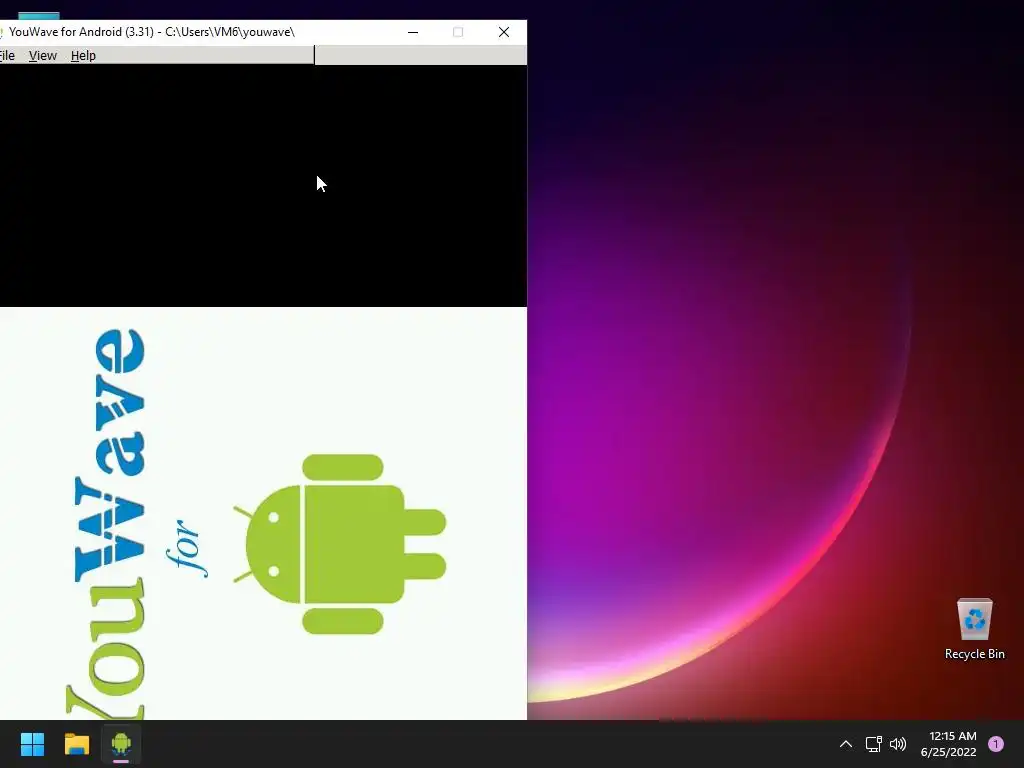Open the File menu in YouWave
Viewport: 1024px width, 768px height.
click(7, 56)
